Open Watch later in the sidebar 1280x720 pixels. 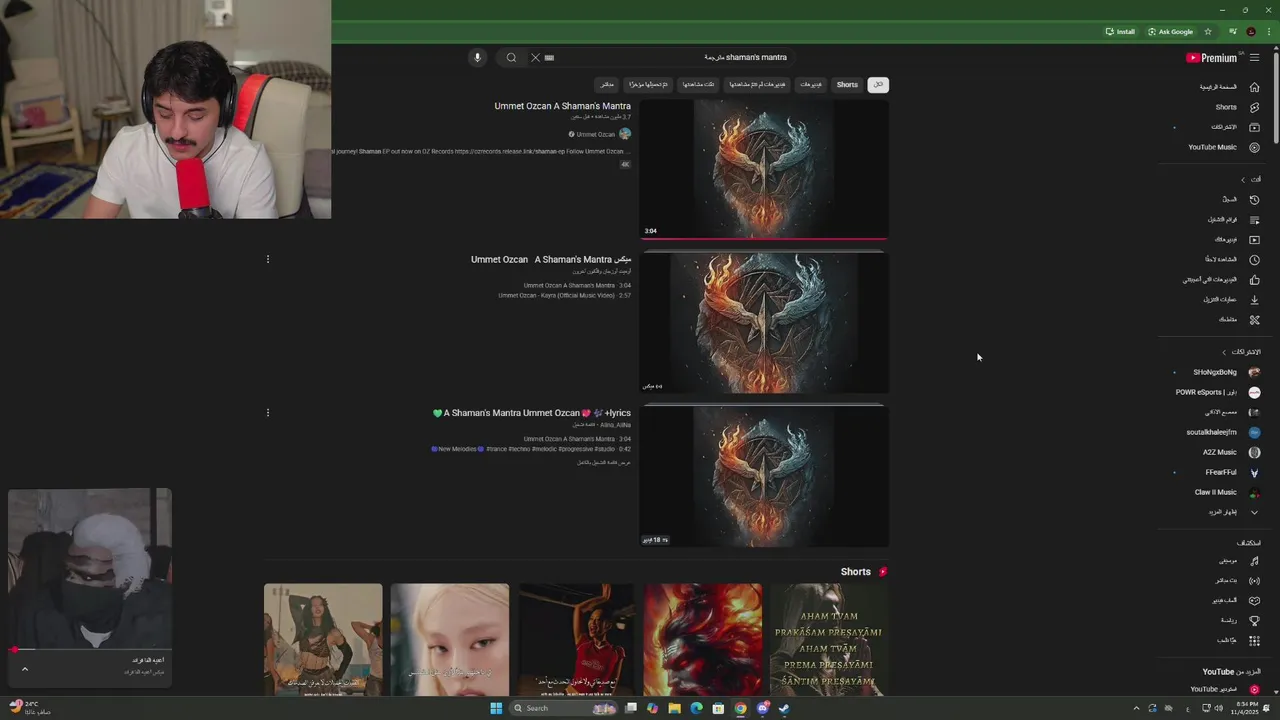[x=1230, y=259]
